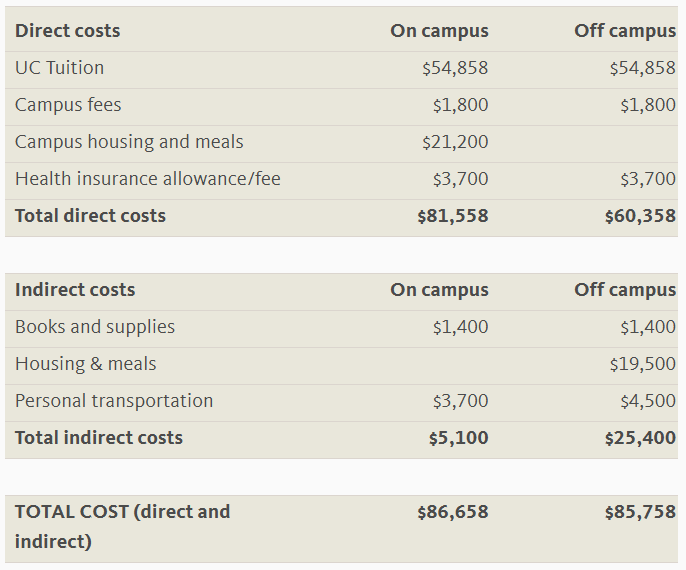Click off-campus transportation value $4,500
Viewport: 686px width, 570px height.
point(648,401)
